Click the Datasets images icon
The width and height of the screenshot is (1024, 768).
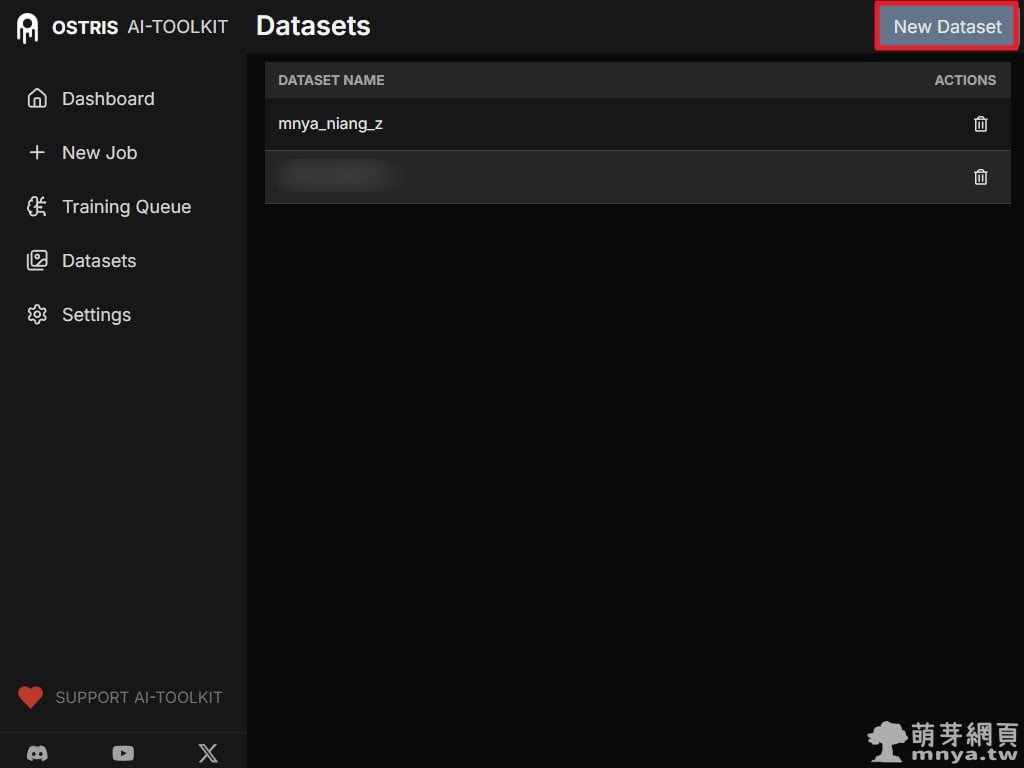click(x=37, y=260)
